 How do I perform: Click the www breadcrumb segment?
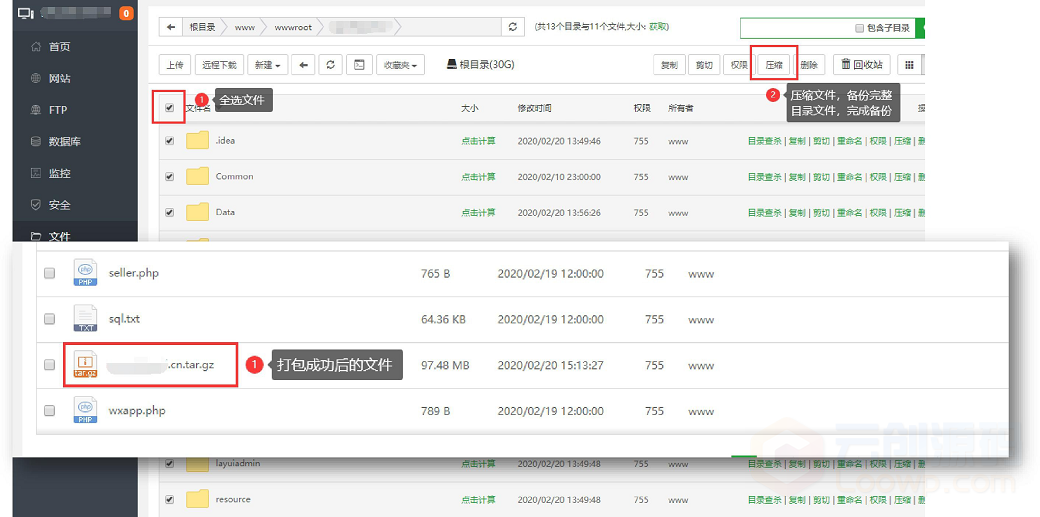point(245,27)
